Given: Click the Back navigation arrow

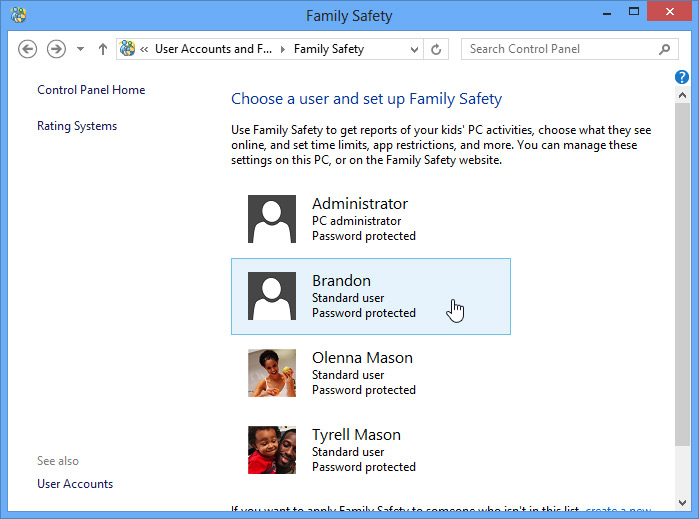Looking at the screenshot, I should (28, 49).
